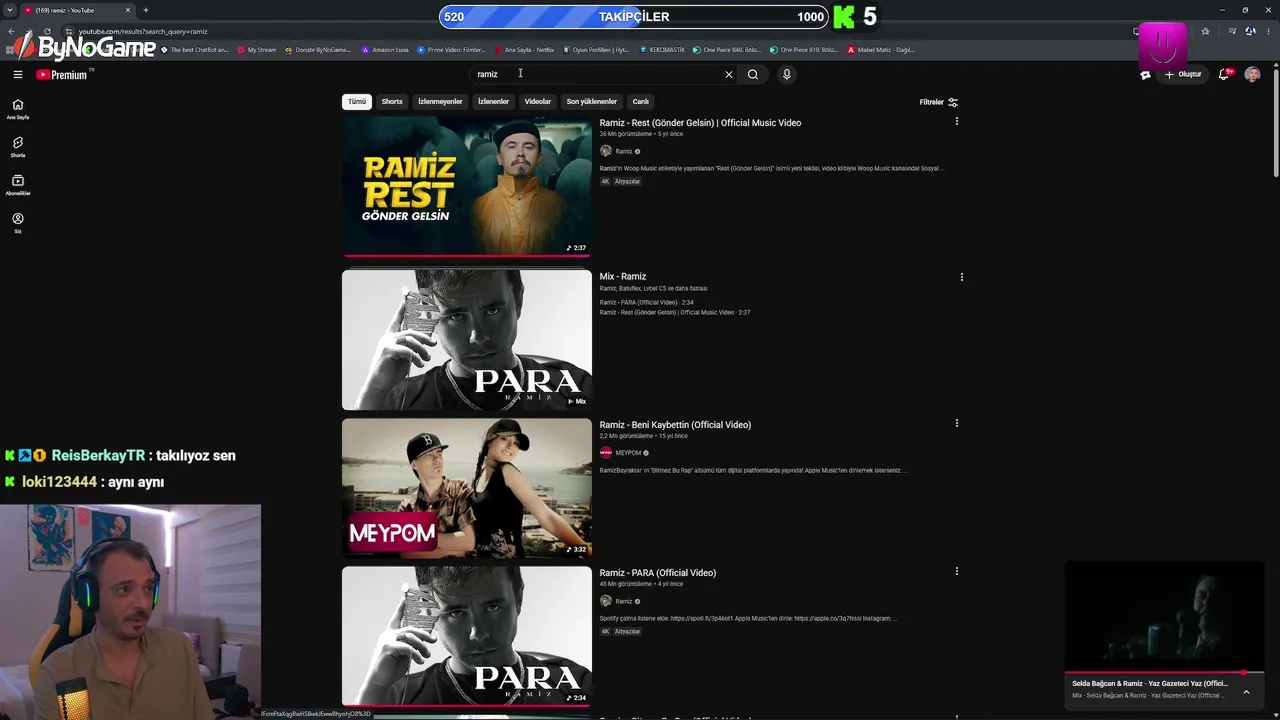Open the Ramiz Rest Gönder Gelsin thumbnail

467,186
